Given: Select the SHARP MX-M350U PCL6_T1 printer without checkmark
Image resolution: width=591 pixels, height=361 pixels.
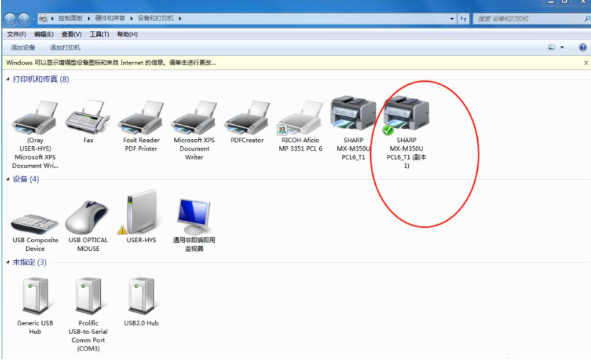Looking at the screenshot, I should point(353,113).
